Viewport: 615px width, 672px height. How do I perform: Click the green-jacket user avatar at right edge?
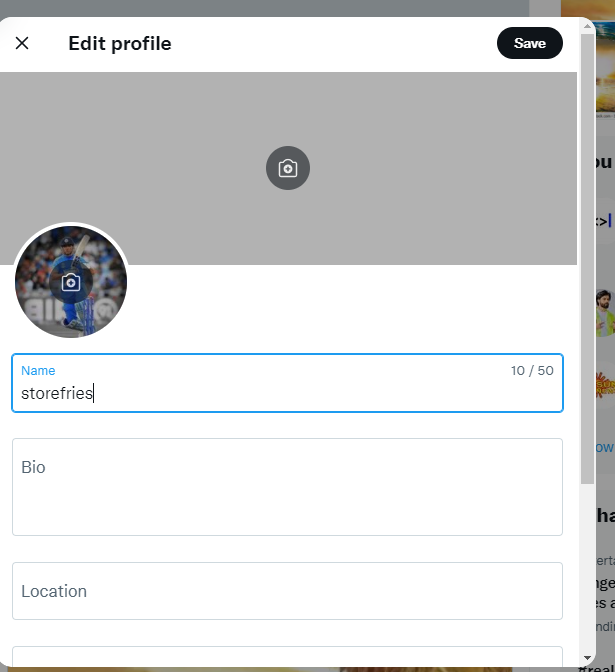pyautogui.click(x=605, y=313)
